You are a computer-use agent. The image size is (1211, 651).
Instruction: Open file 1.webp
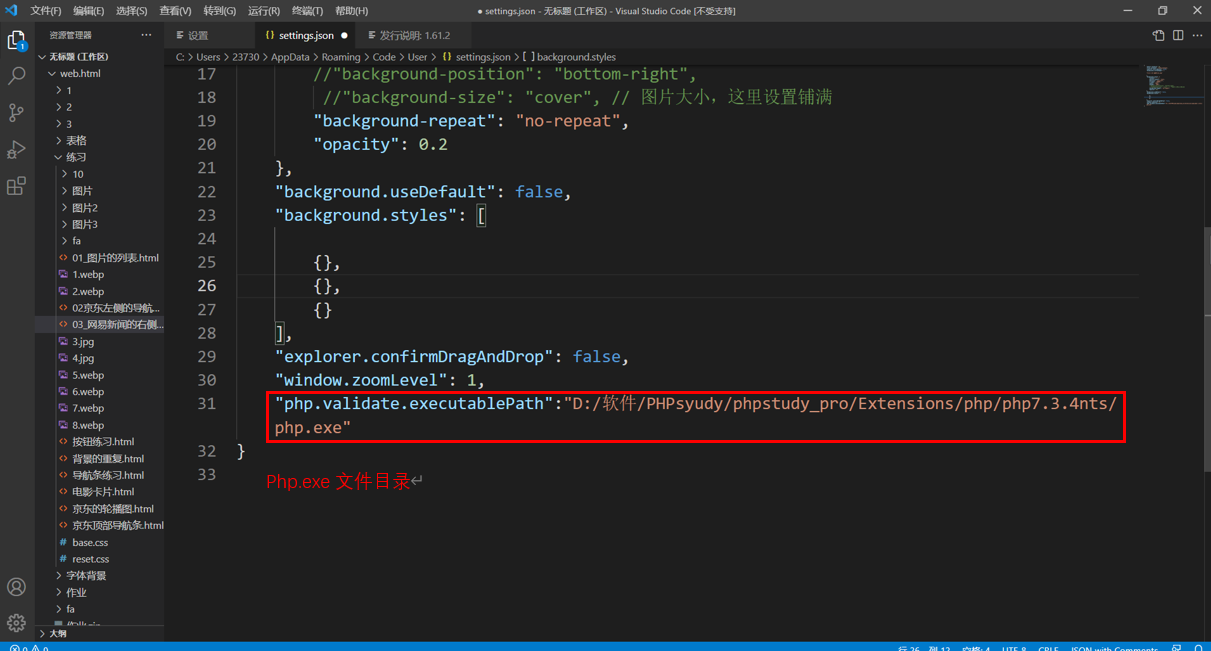pyautogui.click(x=99, y=274)
